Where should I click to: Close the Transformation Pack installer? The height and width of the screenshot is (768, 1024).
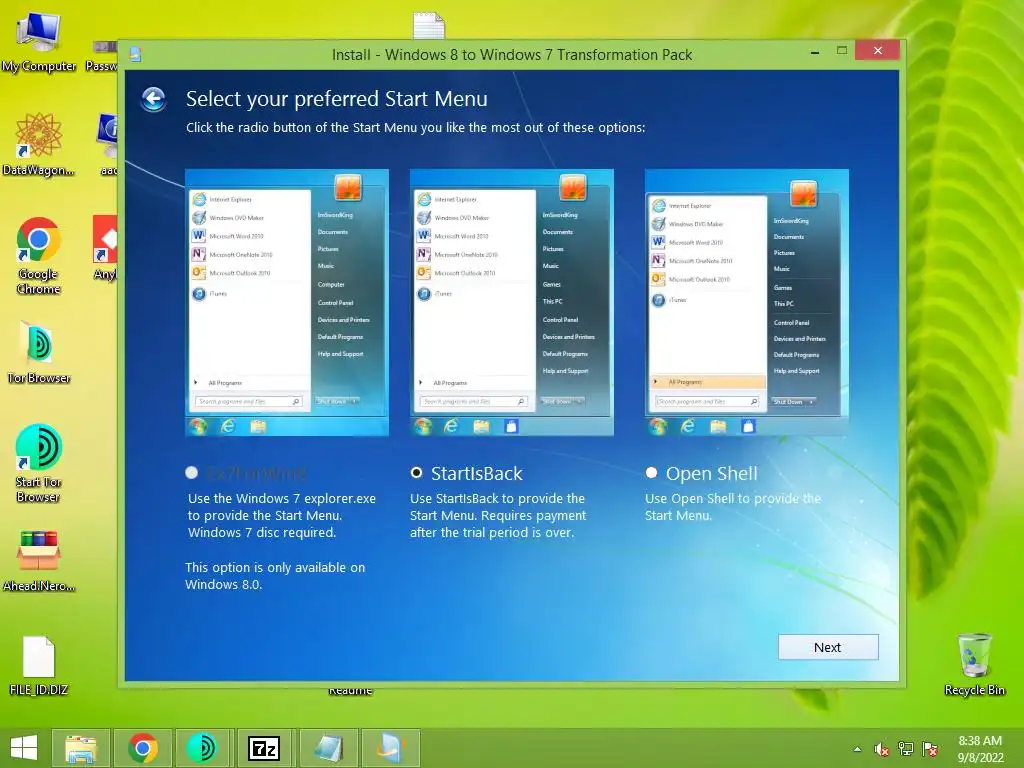[877, 50]
